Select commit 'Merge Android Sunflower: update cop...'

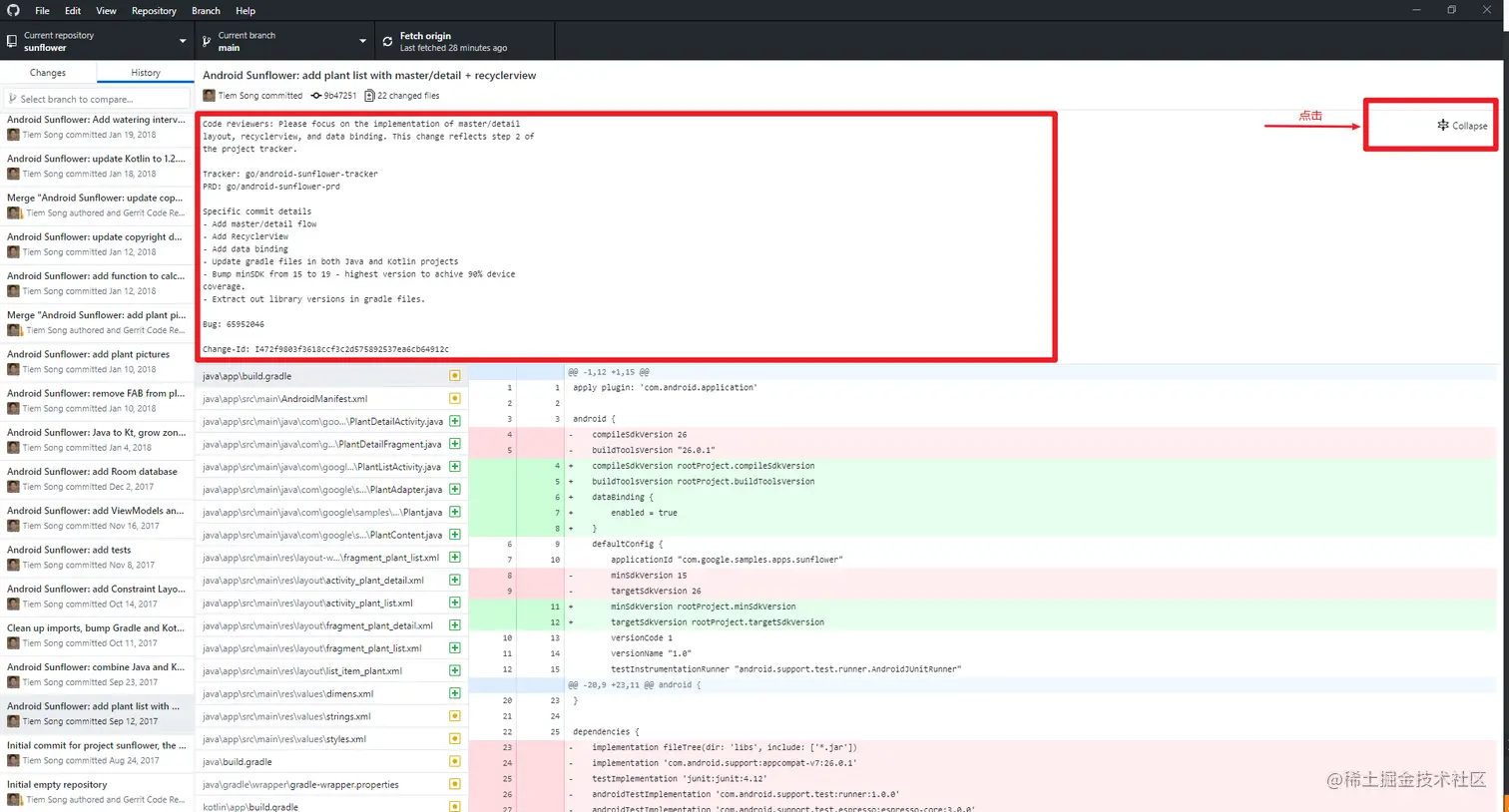(97, 204)
